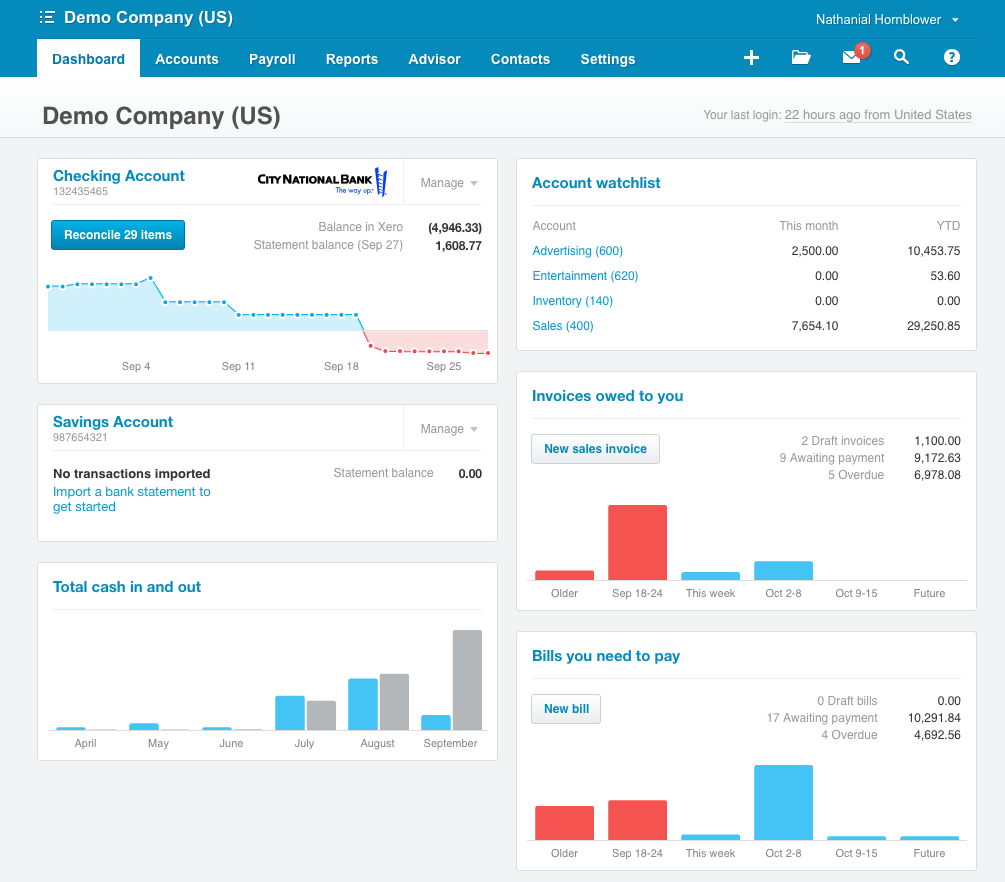Open the Manage dropdown for Savings Account
The width and height of the screenshot is (1005, 882).
coord(446,429)
